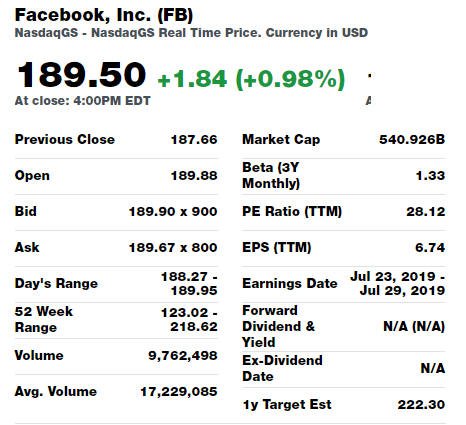Select the Open value 189.88
The width and height of the screenshot is (466, 425).
click(x=194, y=176)
